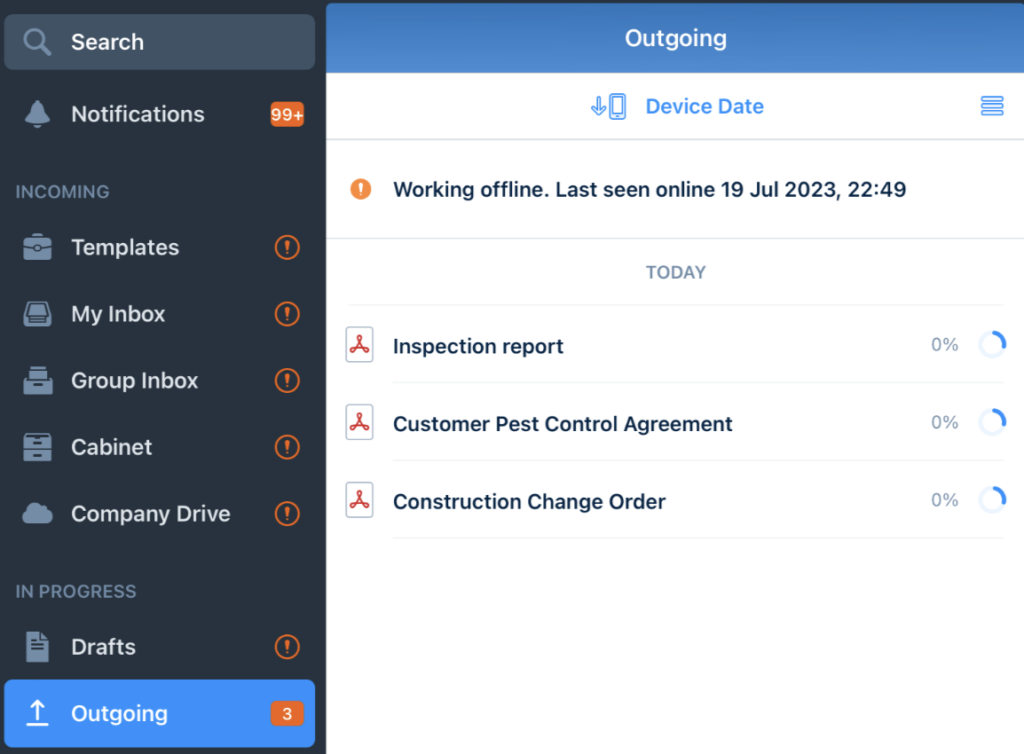Click the Outgoing count badge showing 3
This screenshot has height=754, width=1024.
click(x=287, y=714)
